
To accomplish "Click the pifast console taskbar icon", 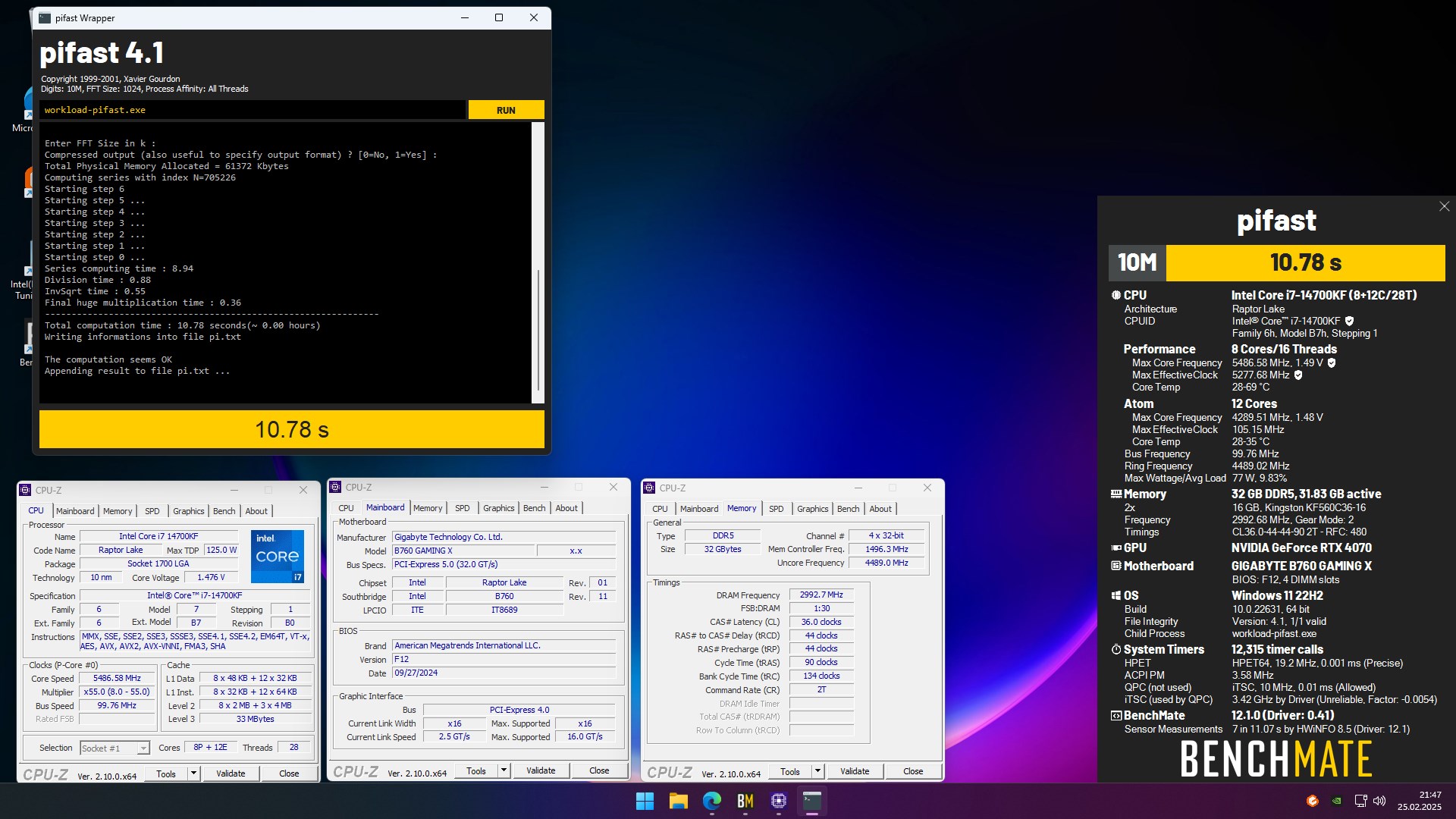I will coord(812,801).
